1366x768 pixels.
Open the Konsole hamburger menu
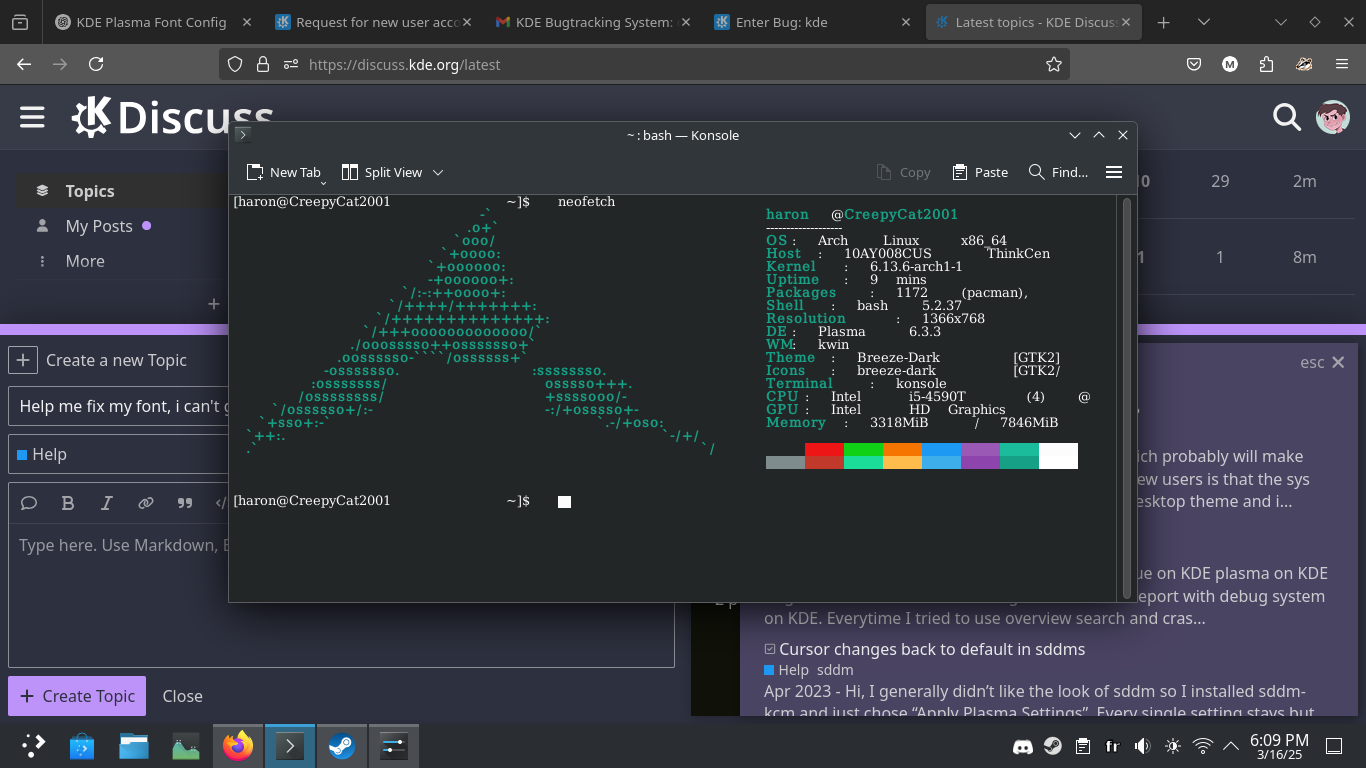click(1114, 172)
